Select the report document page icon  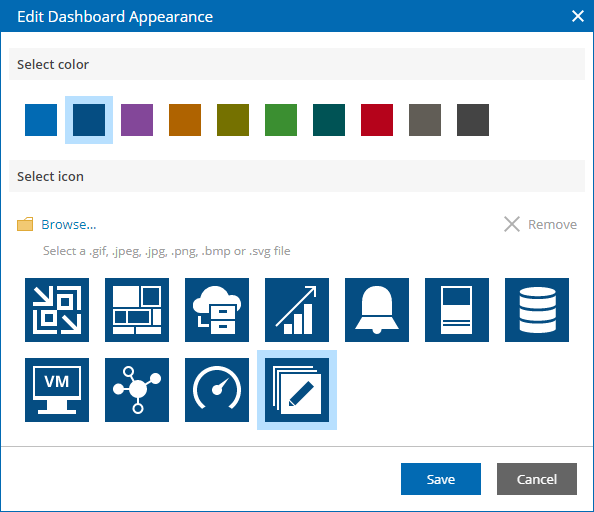pos(456,310)
